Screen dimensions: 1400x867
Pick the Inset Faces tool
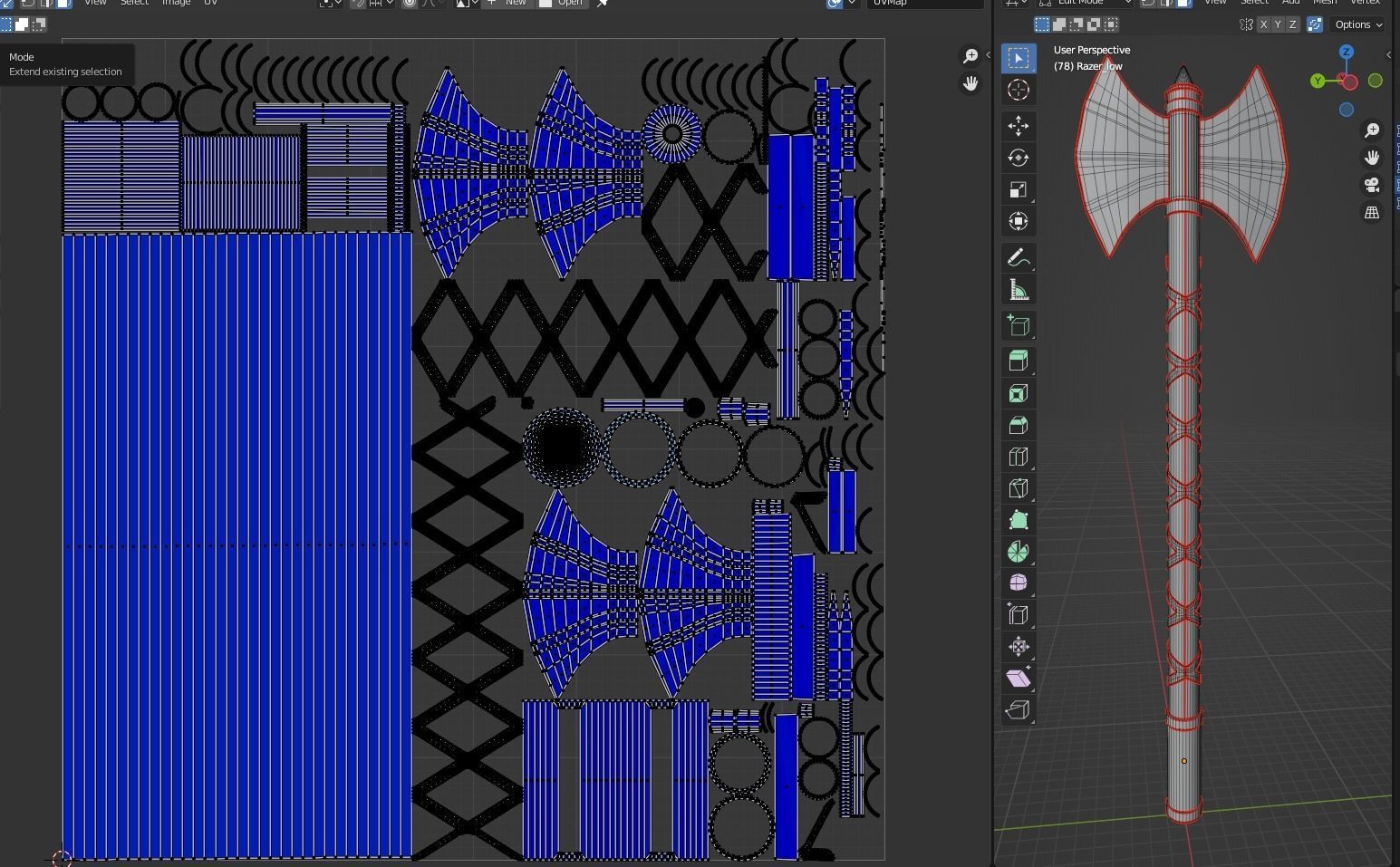[1019, 393]
